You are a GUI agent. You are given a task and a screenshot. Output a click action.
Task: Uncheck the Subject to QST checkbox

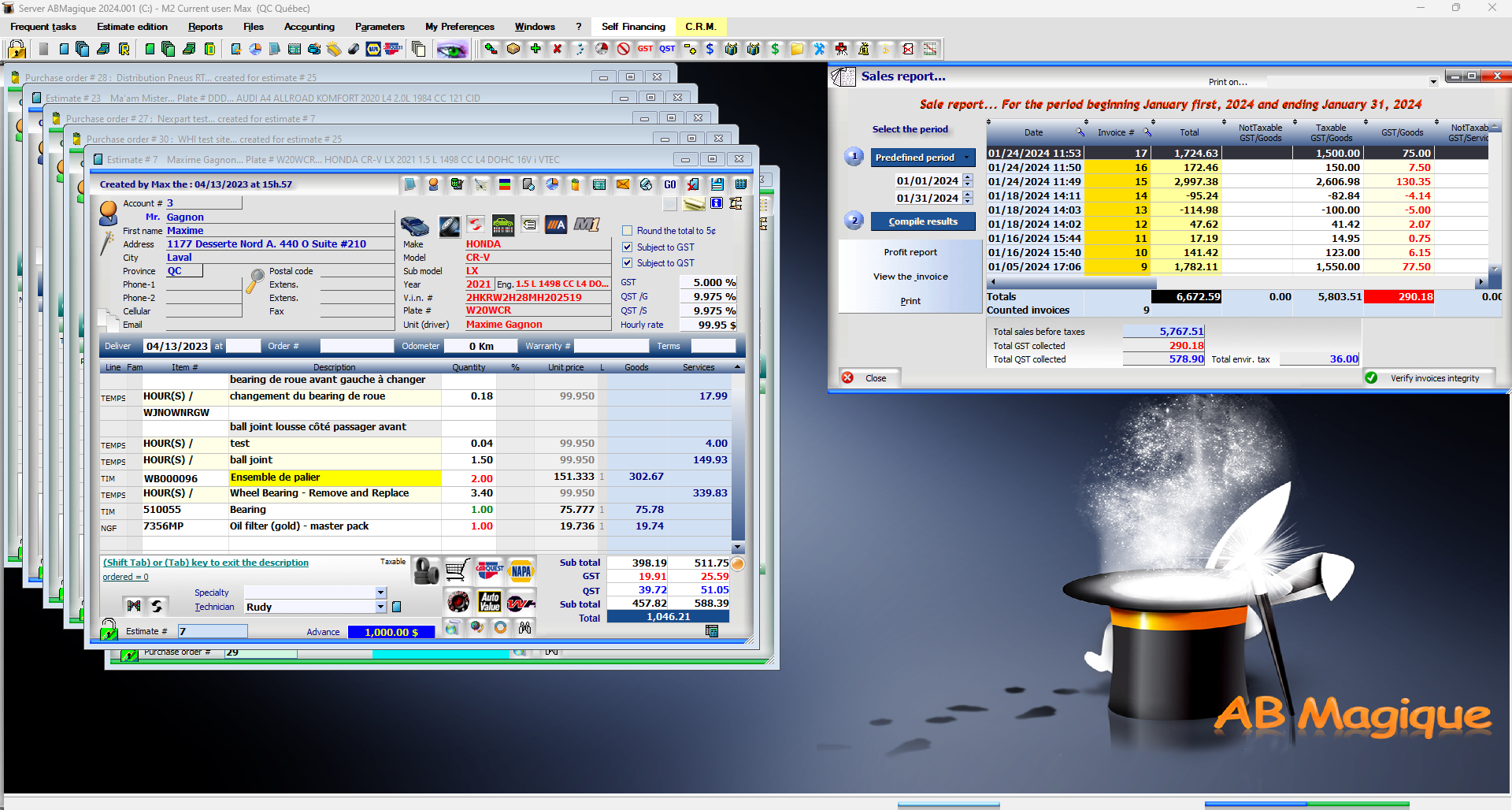coord(628,262)
